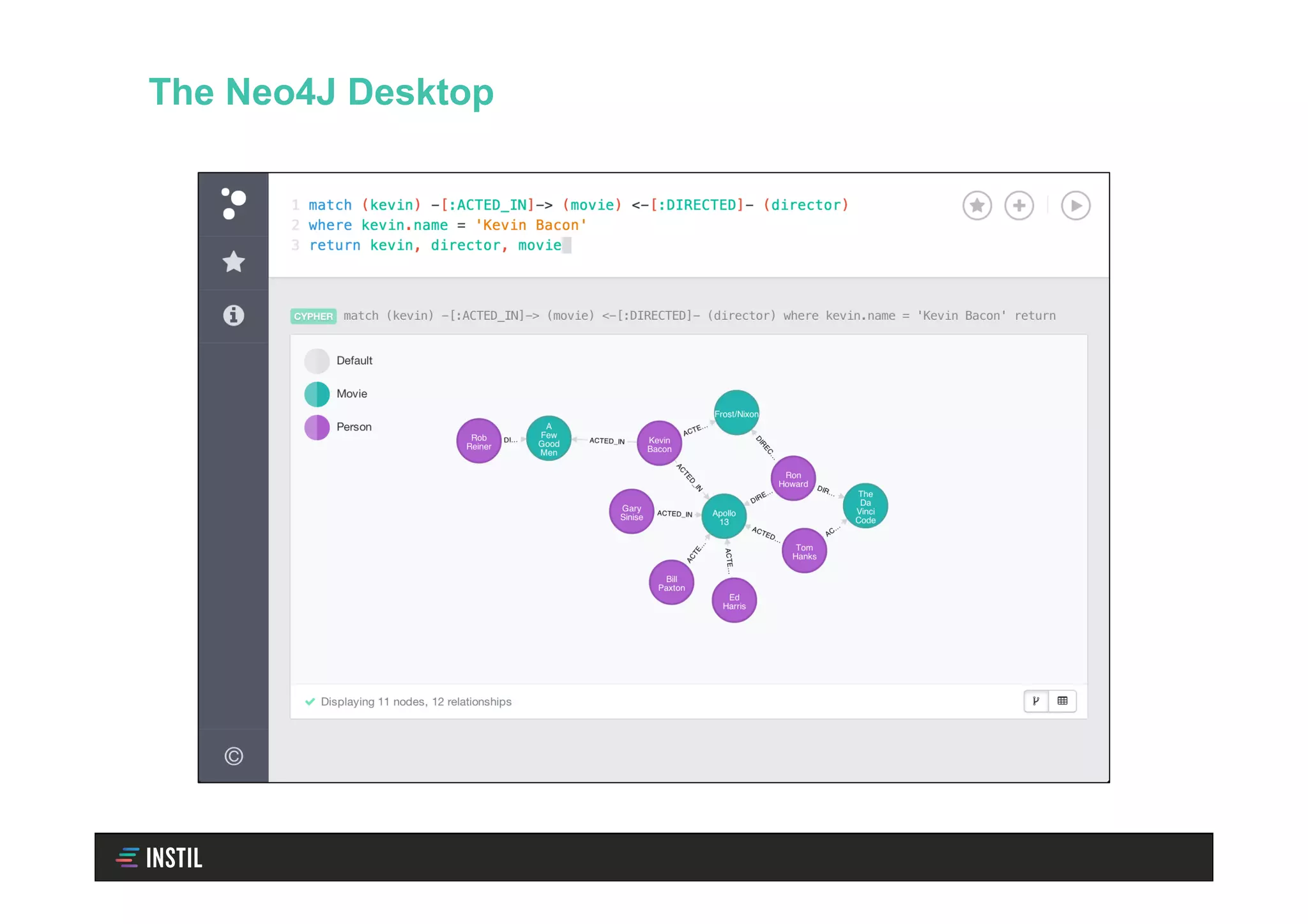Click the Movie label color swatch
The image size is (1308, 924).
tap(317, 394)
